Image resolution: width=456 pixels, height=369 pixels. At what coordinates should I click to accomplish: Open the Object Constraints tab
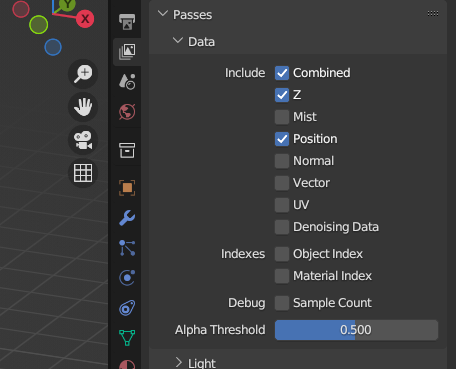[127, 308]
